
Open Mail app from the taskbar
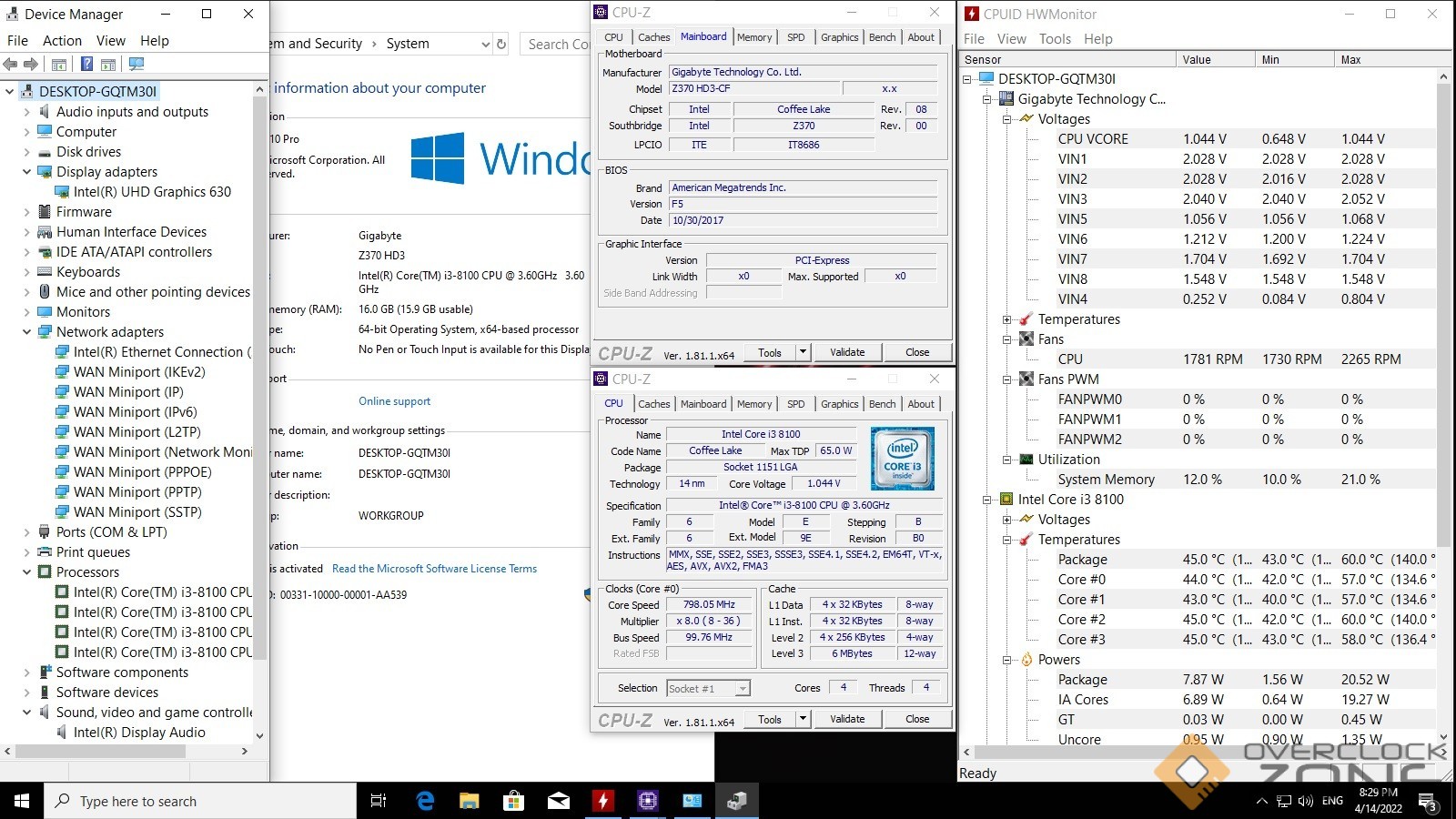558,801
